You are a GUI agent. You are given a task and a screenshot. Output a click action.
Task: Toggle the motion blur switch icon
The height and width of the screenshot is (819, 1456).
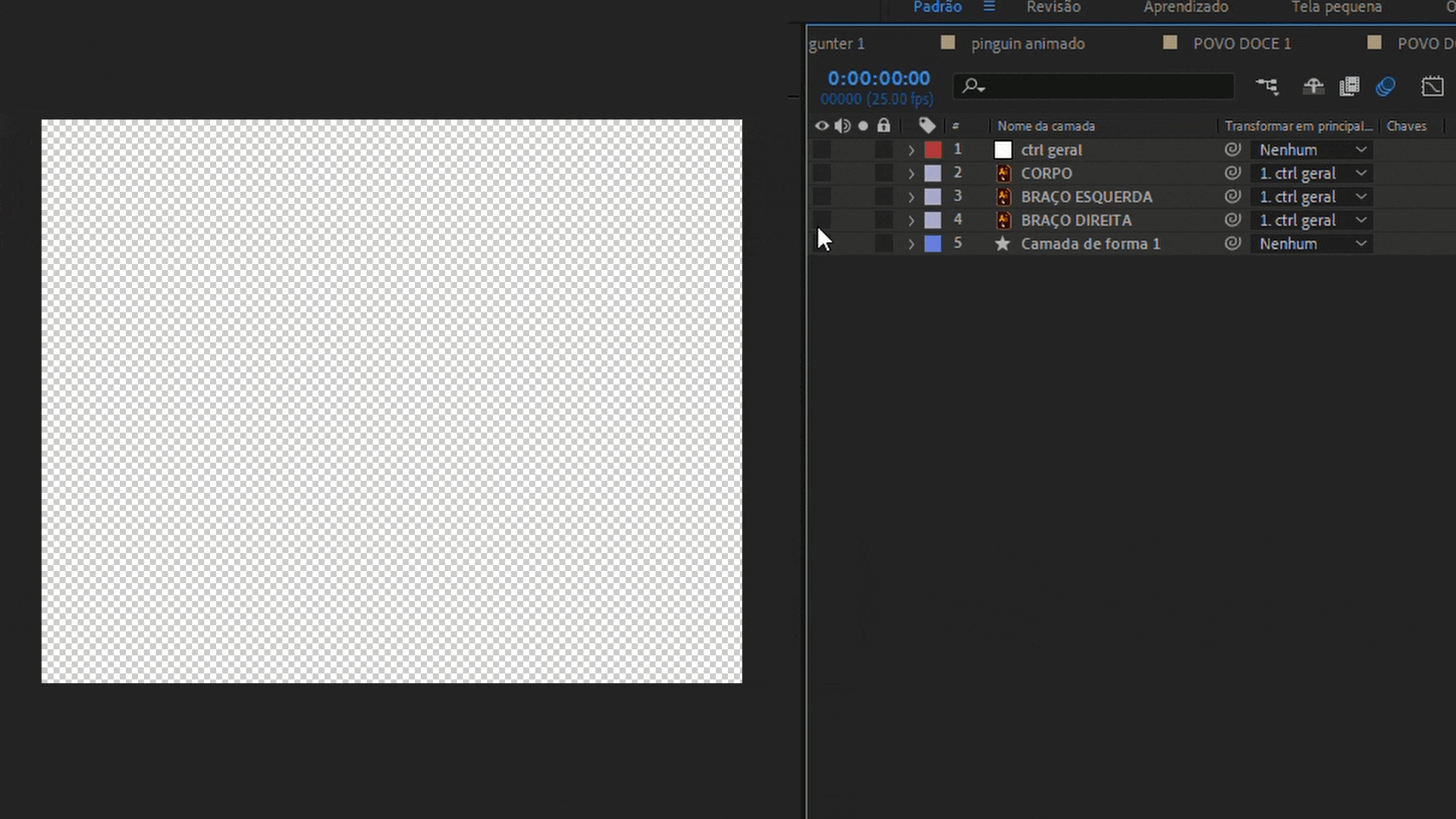(1385, 86)
